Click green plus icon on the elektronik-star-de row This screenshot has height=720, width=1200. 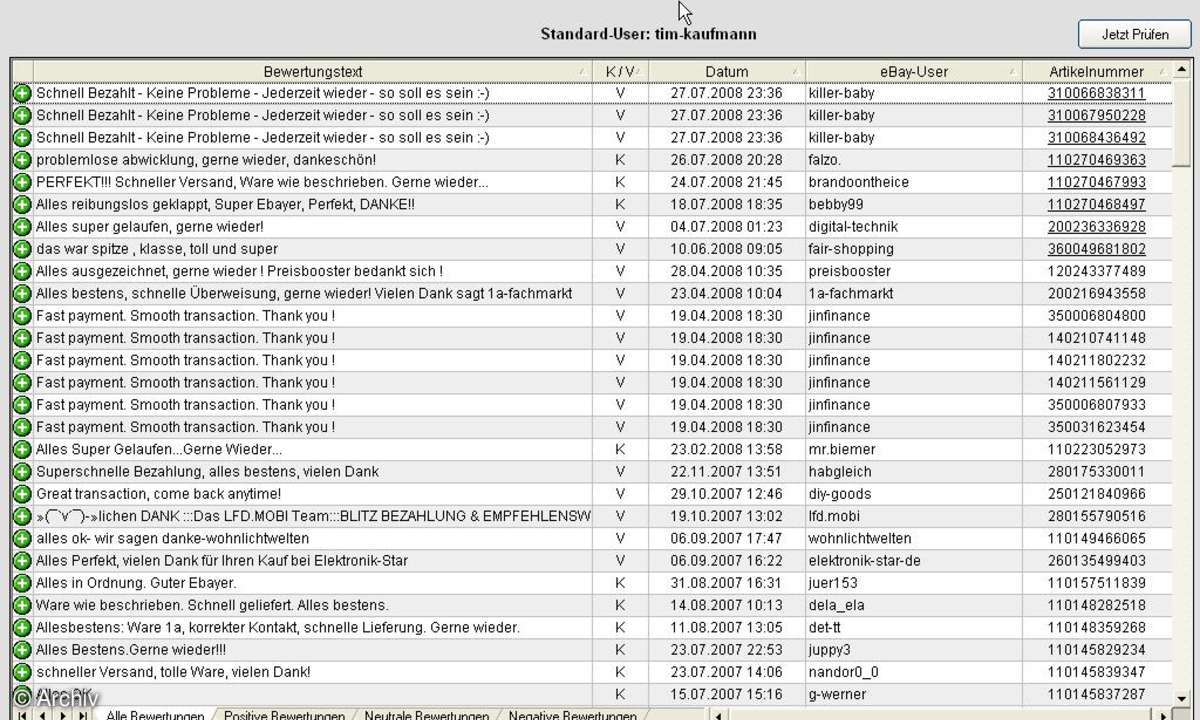pyautogui.click(x=22, y=561)
